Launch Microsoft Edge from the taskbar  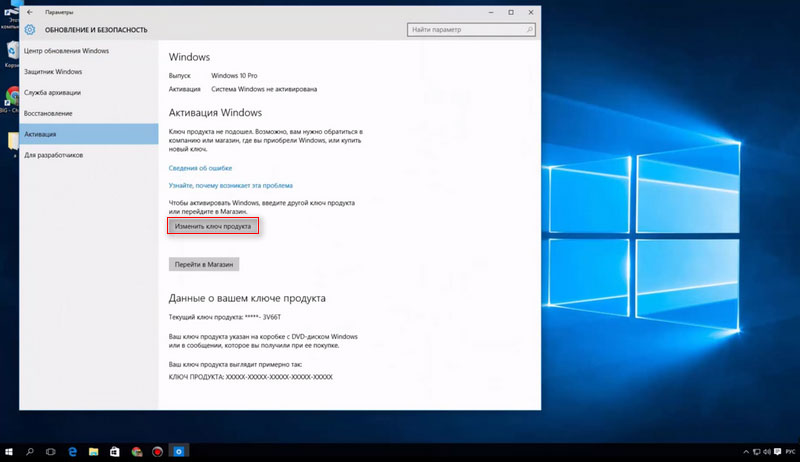tap(72, 452)
